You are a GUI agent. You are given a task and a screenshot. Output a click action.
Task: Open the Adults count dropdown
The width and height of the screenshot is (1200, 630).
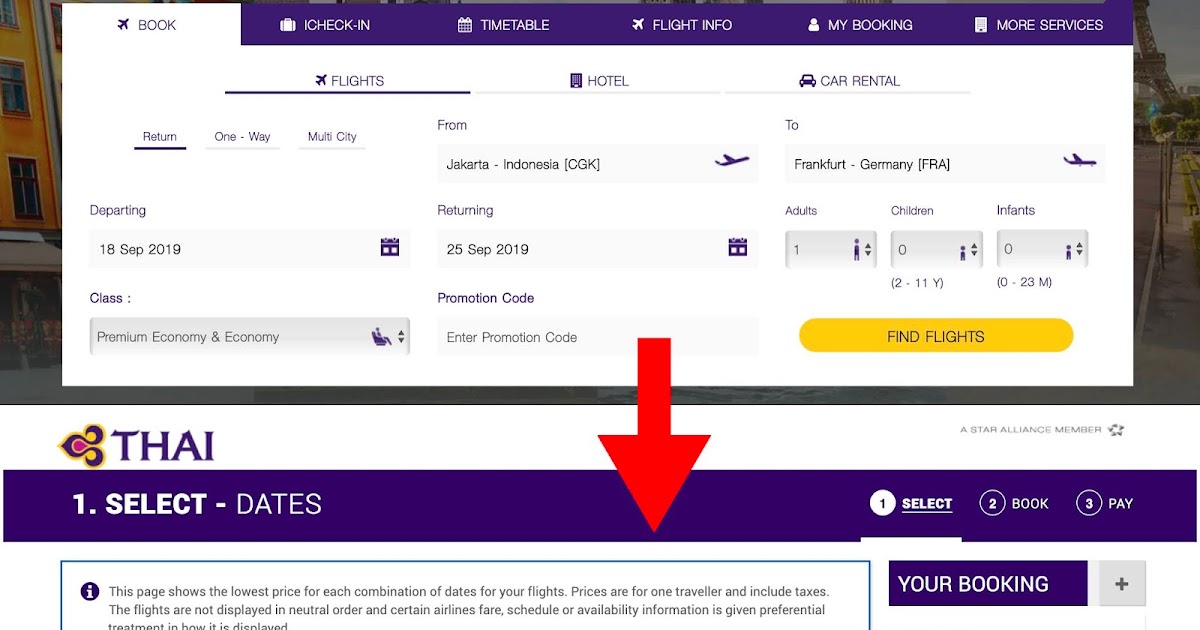point(832,249)
